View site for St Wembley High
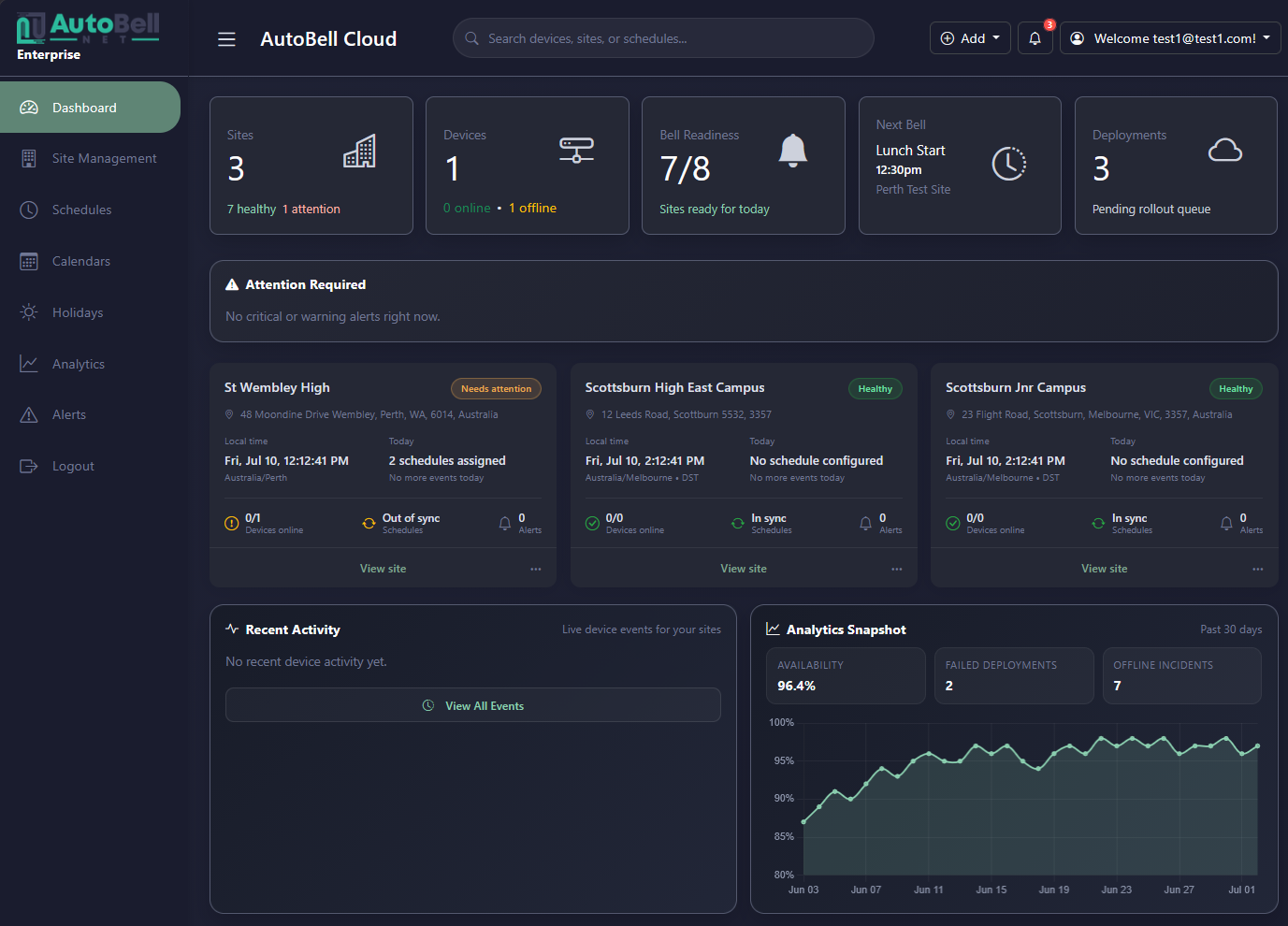 (383, 569)
